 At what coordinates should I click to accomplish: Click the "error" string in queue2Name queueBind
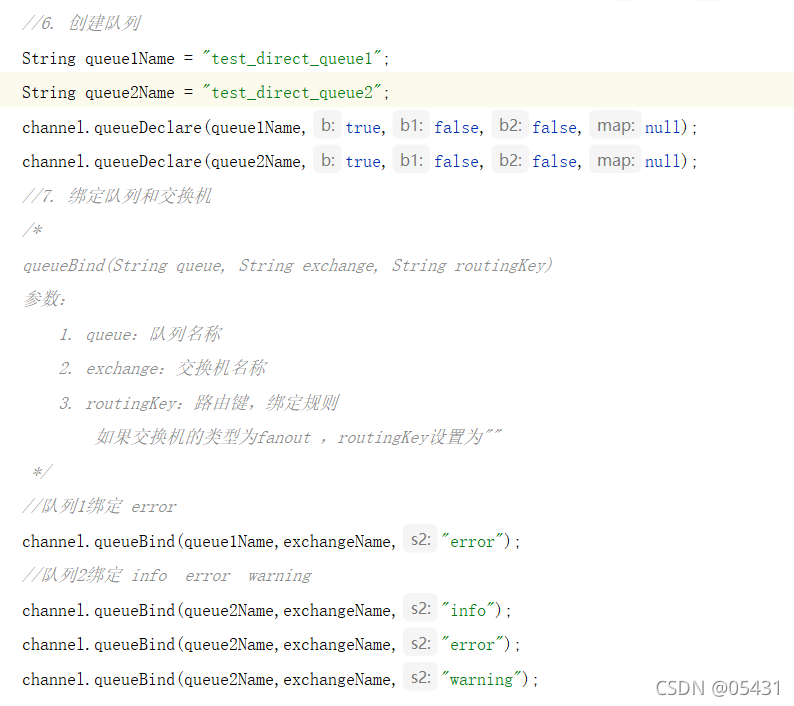[x=472, y=645]
